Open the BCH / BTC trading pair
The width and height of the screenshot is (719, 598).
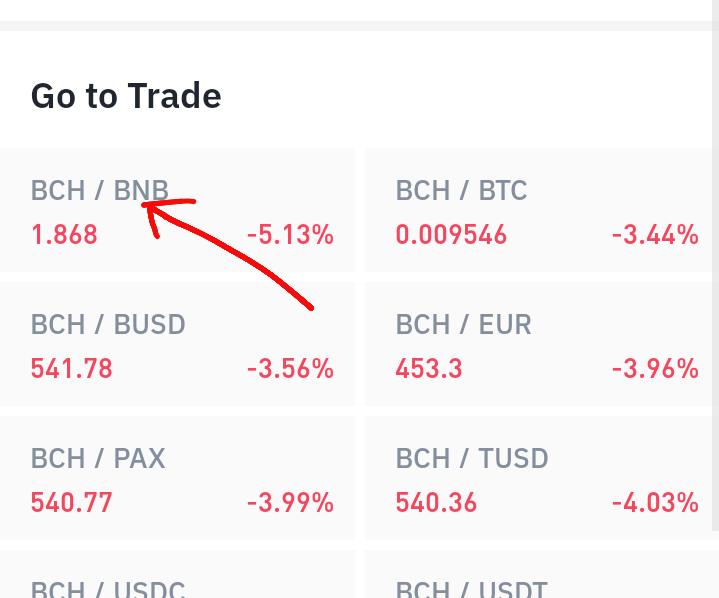(x=538, y=210)
